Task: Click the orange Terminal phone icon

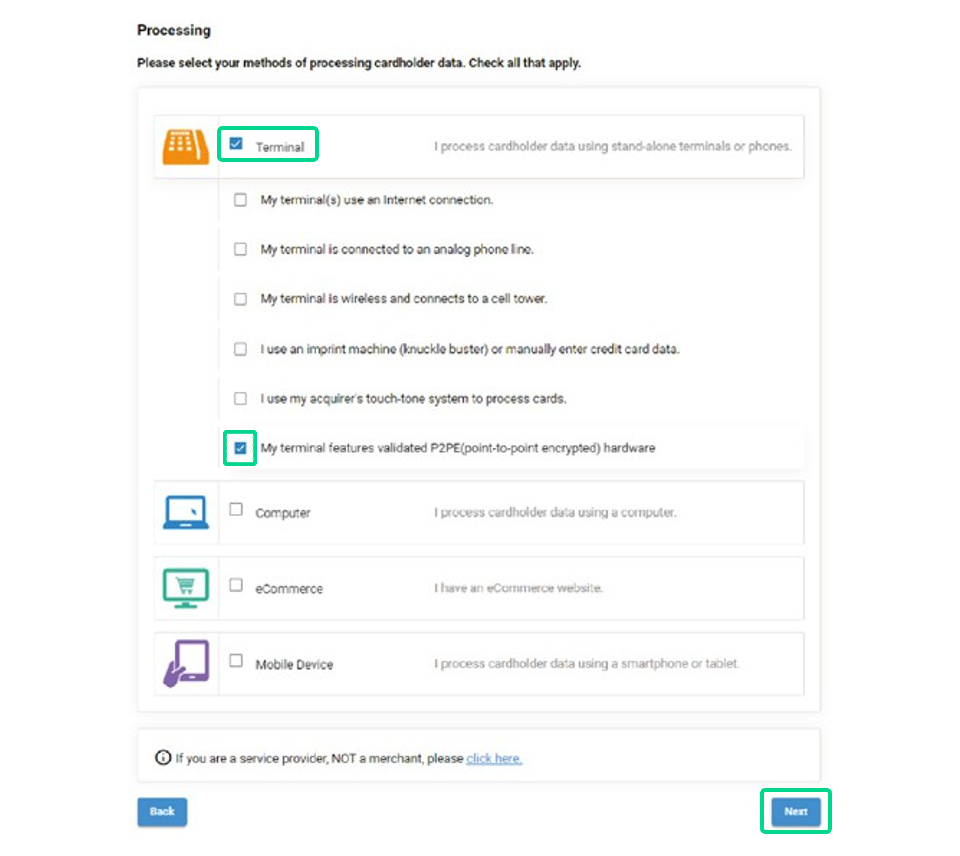Action: point(185,145)
